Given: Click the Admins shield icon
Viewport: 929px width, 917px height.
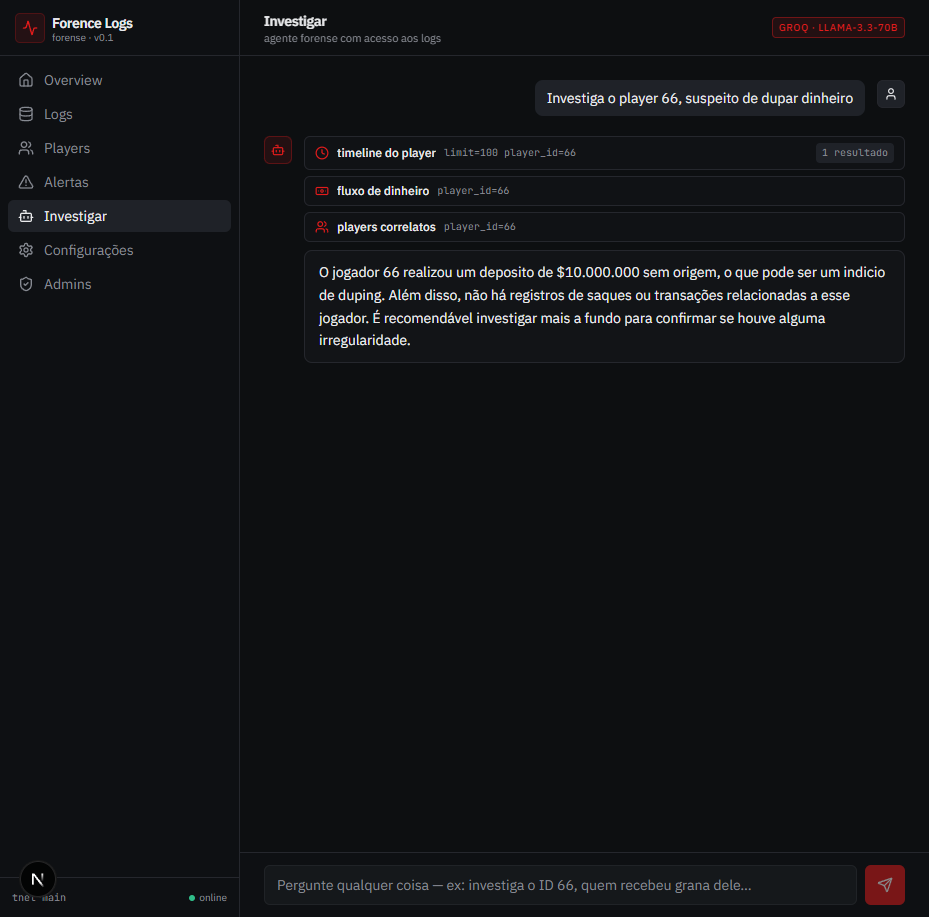Looking at the screenshot, I should pyautogui.click(x=26, y=284).
